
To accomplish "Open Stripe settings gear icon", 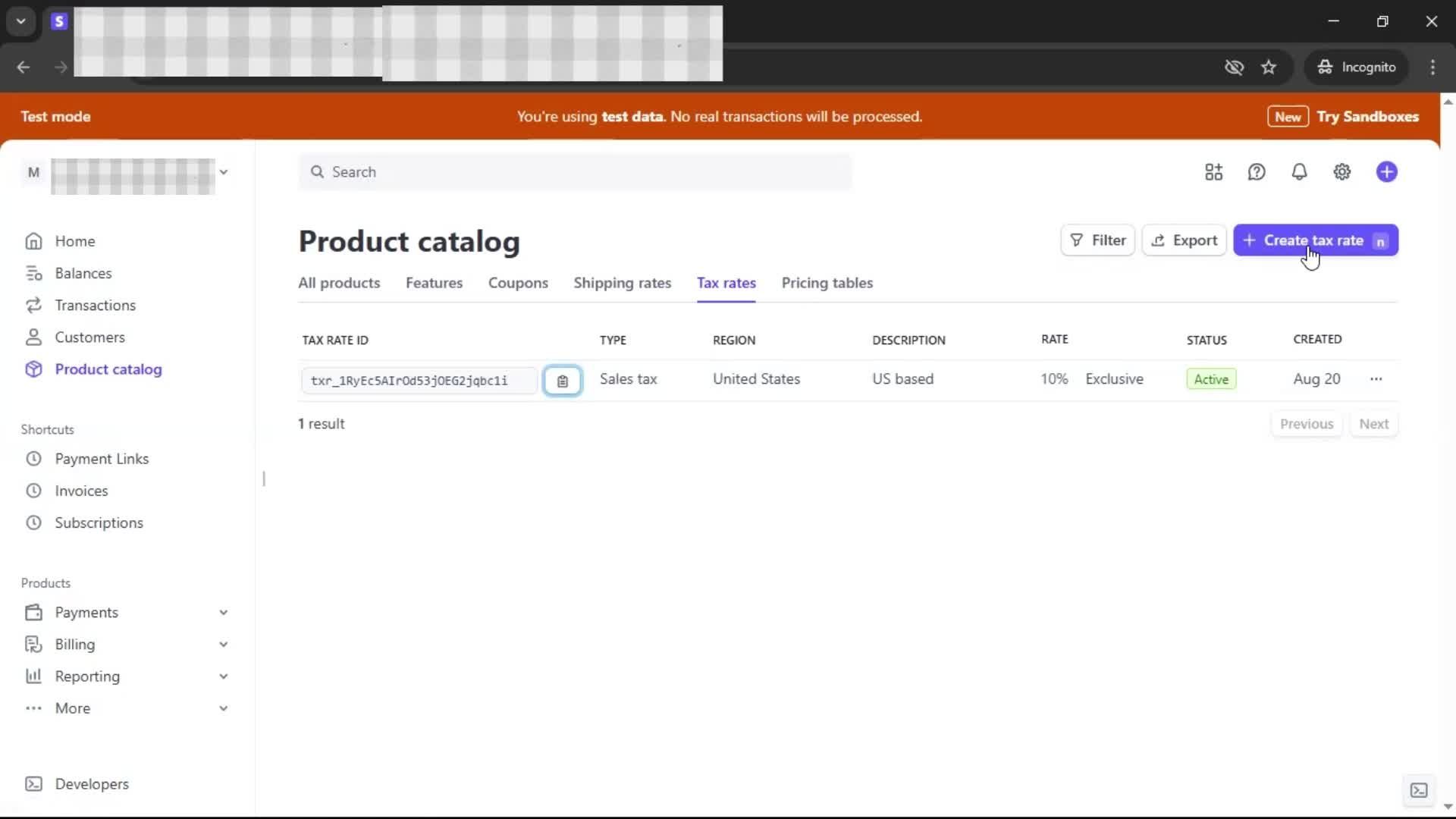I will [x=1341, y=172].
